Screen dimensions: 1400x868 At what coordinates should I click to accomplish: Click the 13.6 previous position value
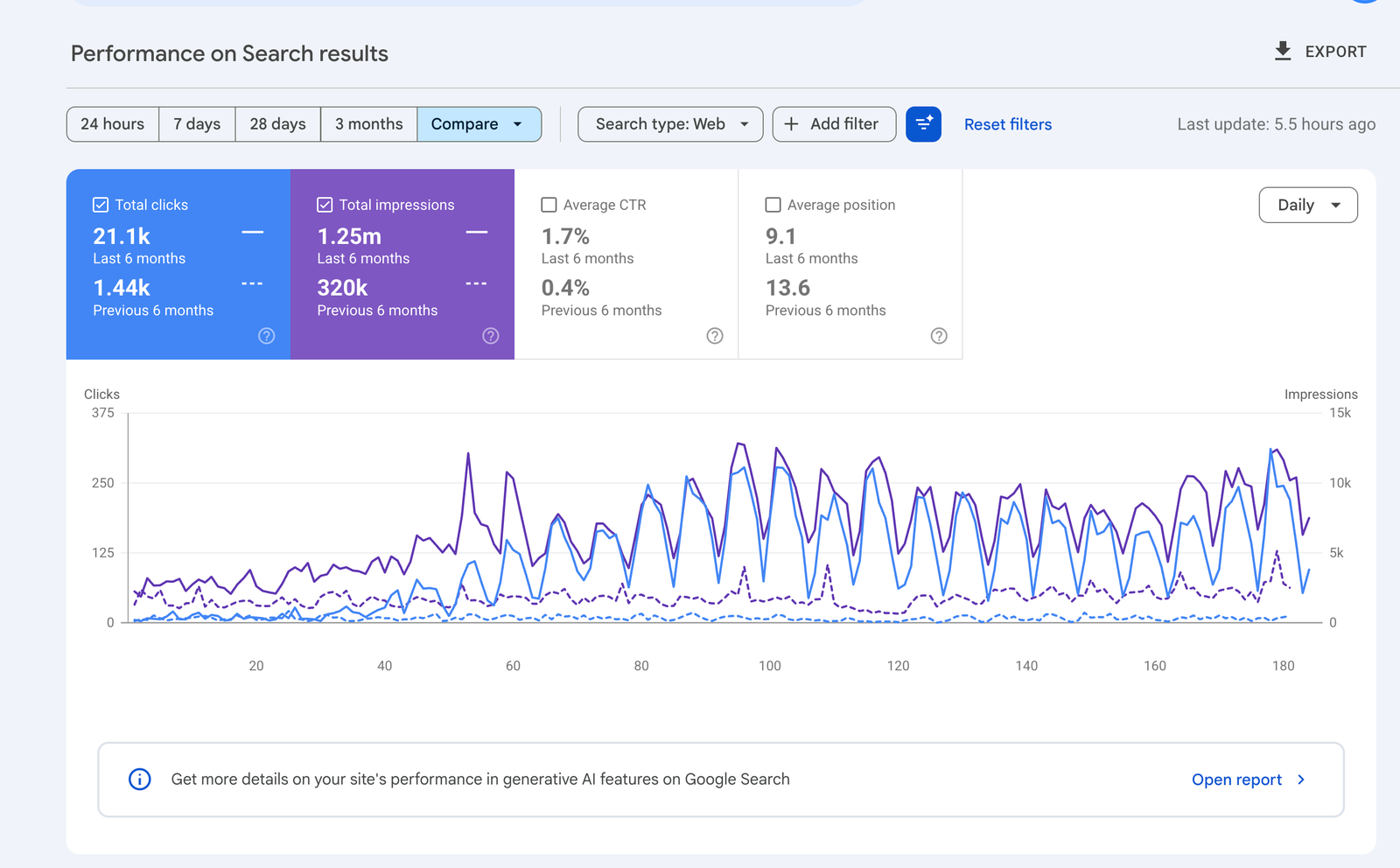[x=787, y=288]
